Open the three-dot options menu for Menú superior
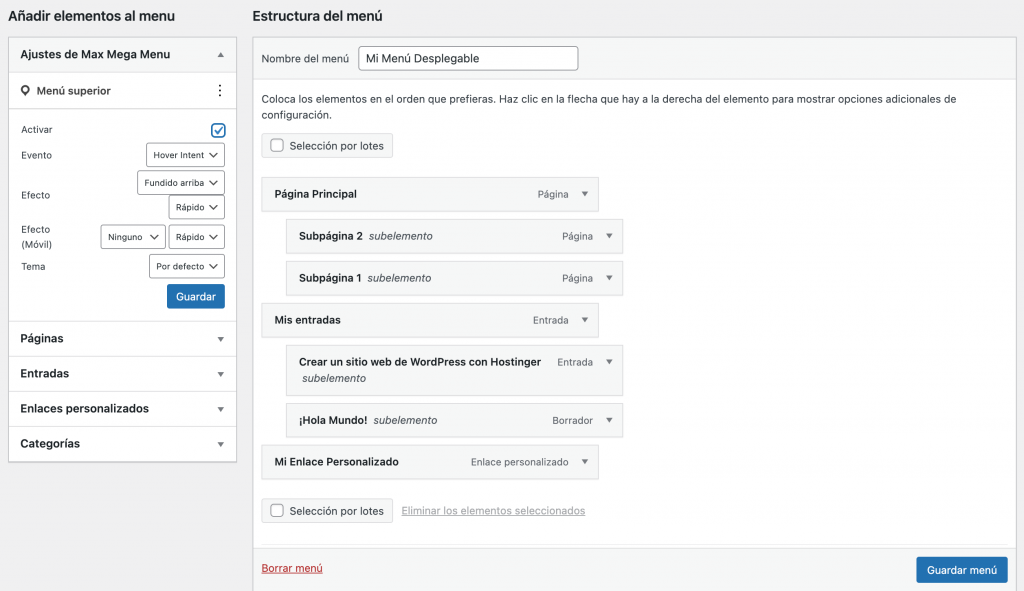Screen dimensions: 1024x591 [219, 90]
